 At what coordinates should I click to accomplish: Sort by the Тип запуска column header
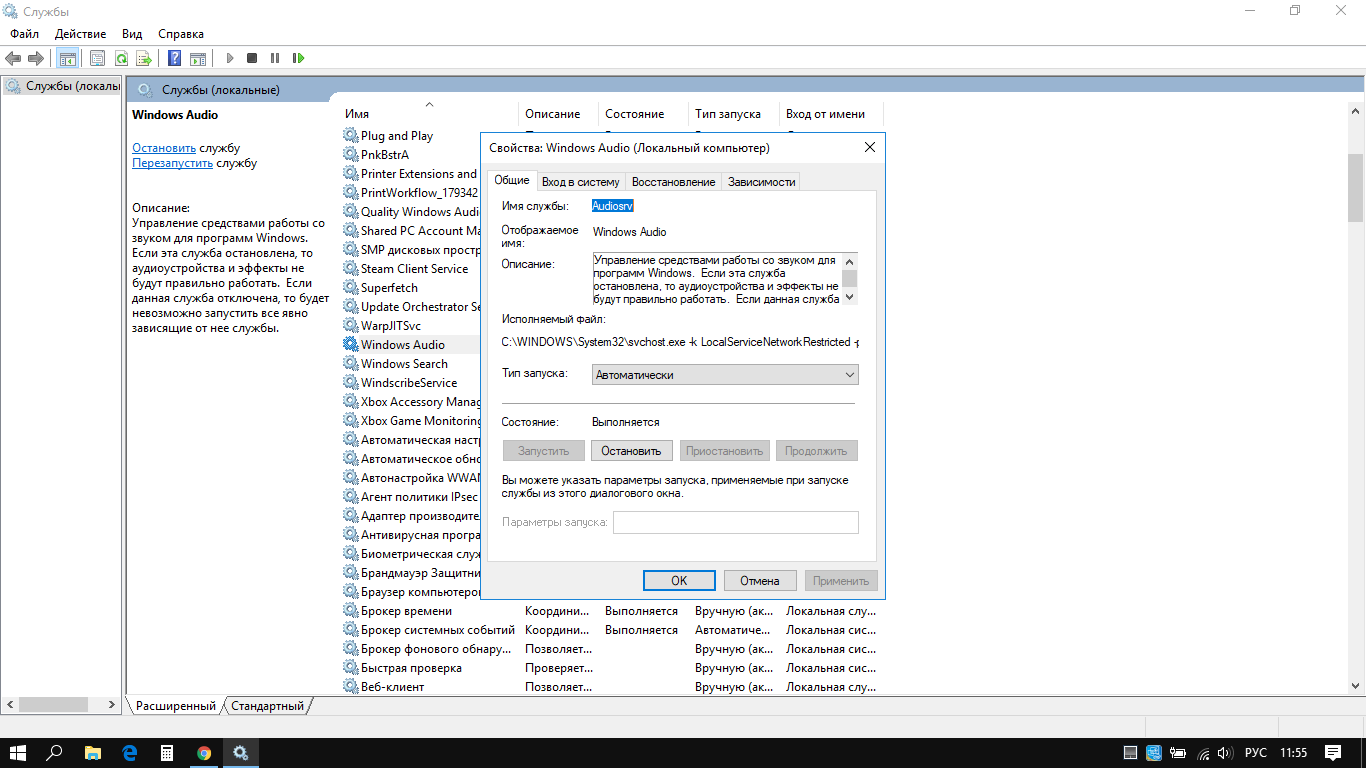click(x=733, y=114)
